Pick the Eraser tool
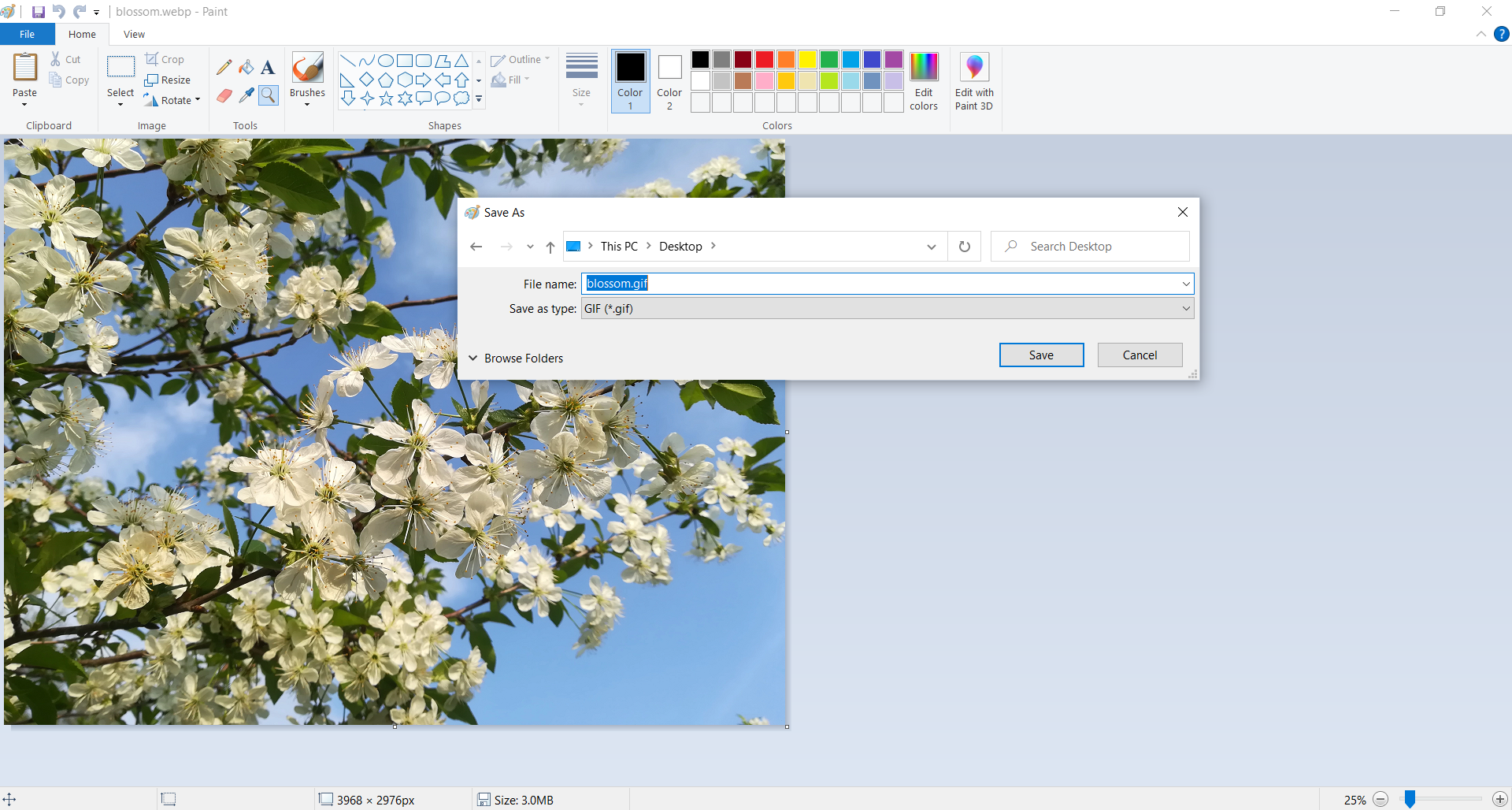Screen dimensions: 1512x810 click(224, 95)
